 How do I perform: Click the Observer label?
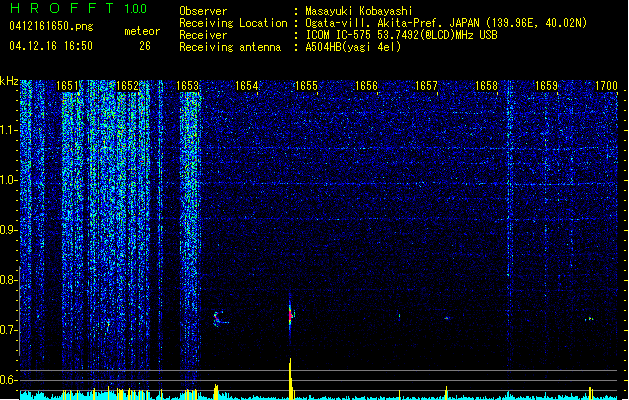(203, 11)
